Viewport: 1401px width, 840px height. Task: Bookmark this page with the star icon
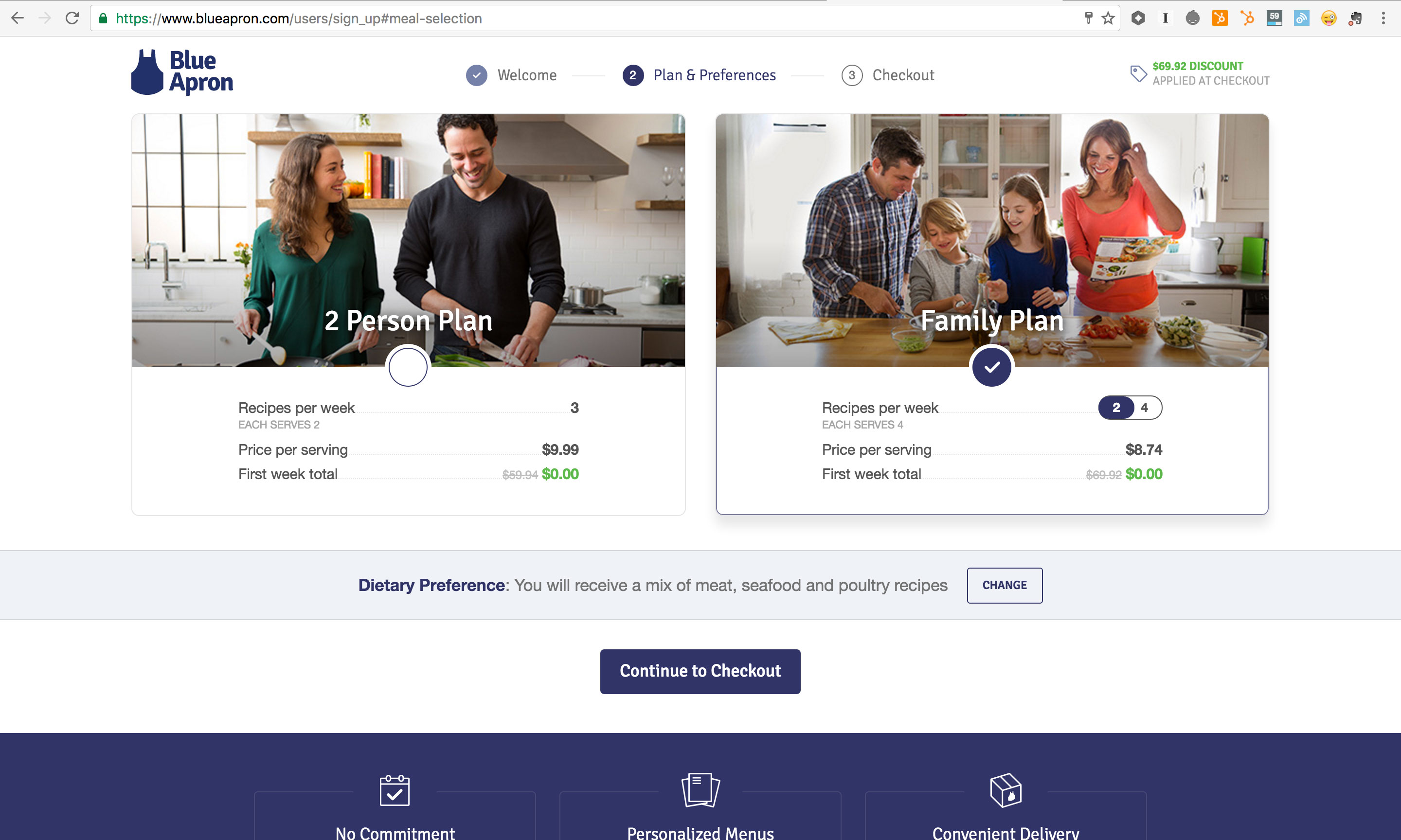coord(1108,18)
